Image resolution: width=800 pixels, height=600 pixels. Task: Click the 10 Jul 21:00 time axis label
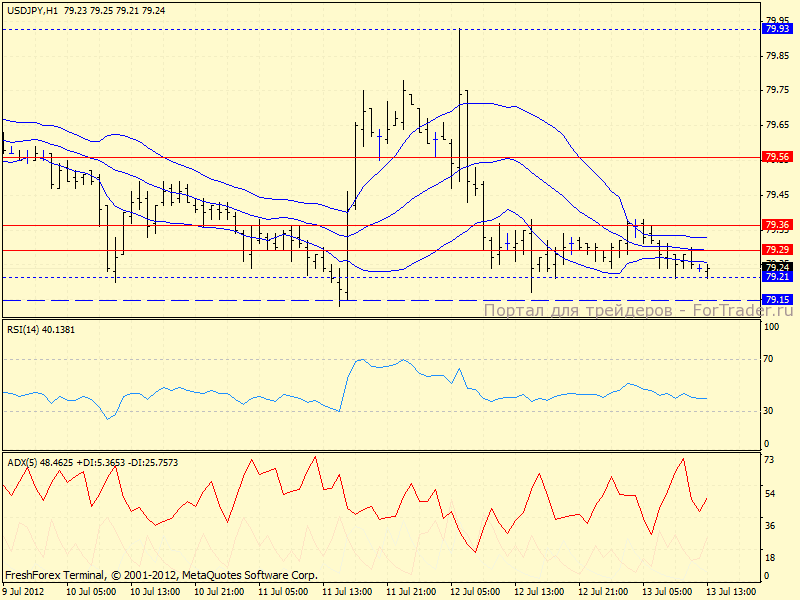[x=219, y=592]
